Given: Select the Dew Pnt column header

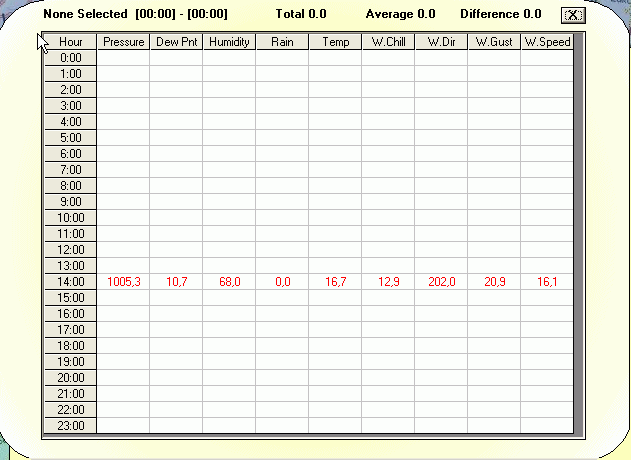Looking at the screenshot, I should pyautogui.click(x=176, y=42).
